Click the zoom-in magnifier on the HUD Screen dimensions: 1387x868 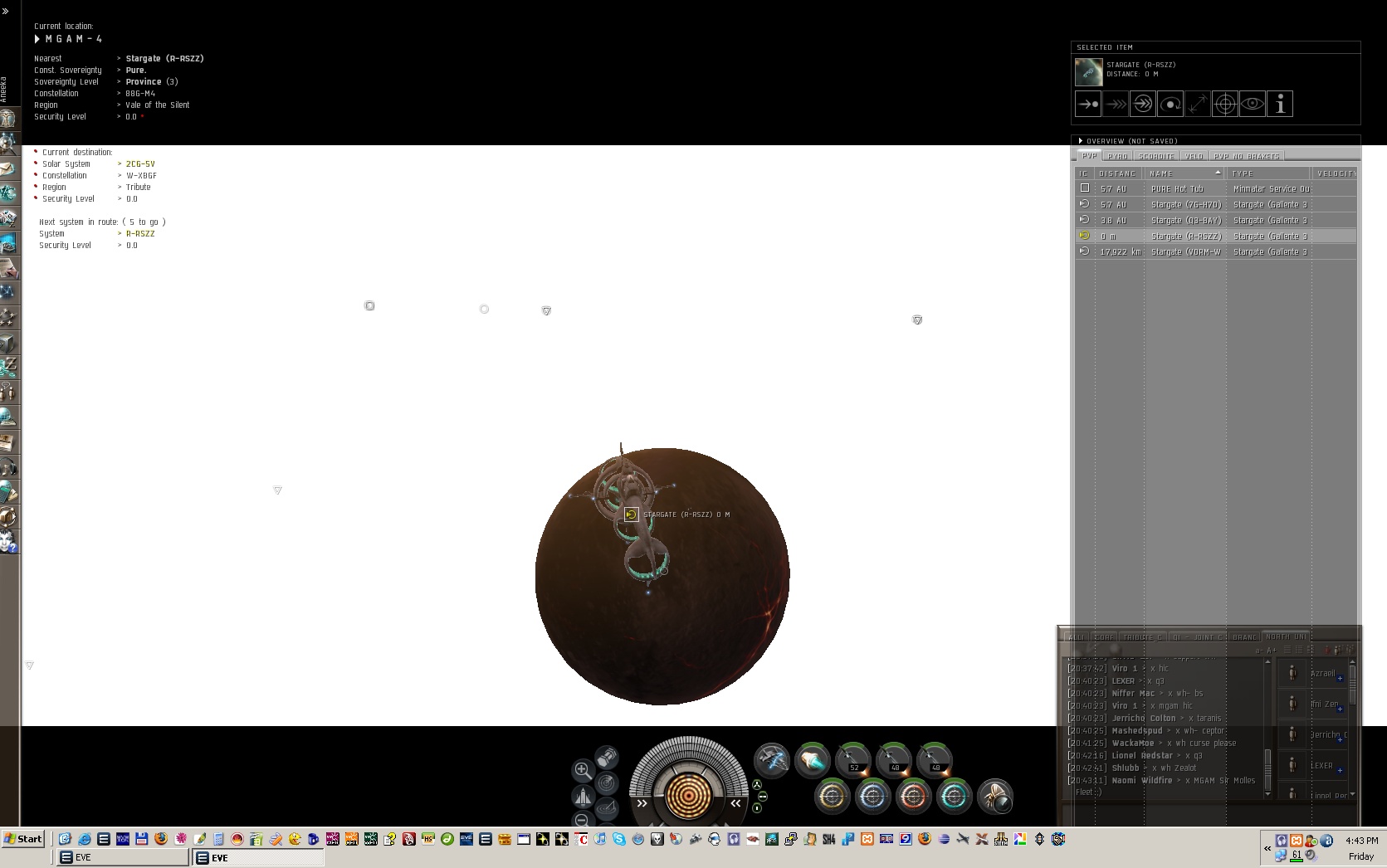point(583,770)
